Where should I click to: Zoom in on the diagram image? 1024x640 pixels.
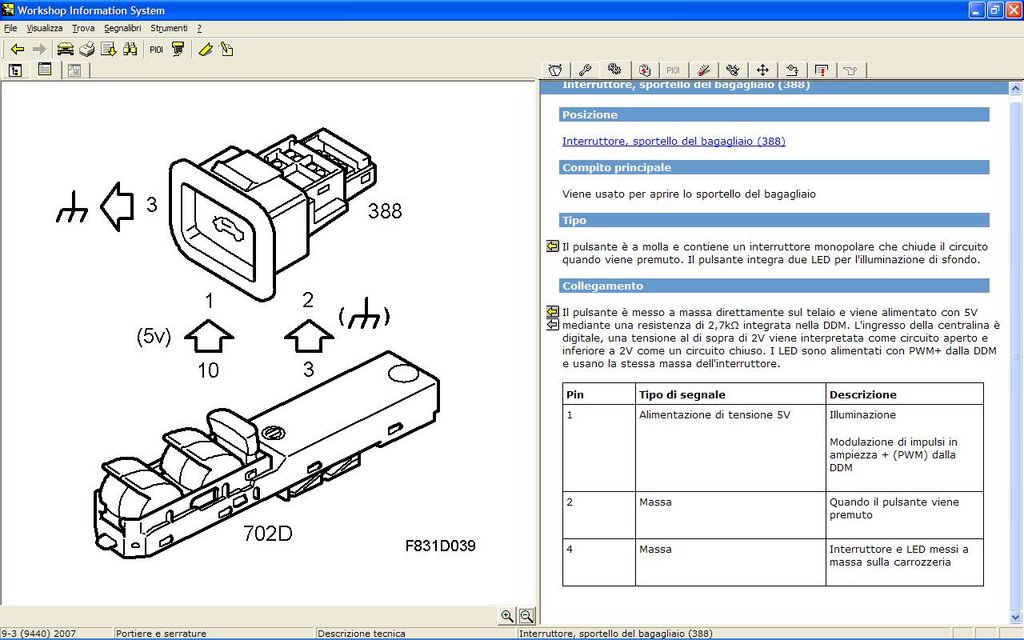pos(507,615)
